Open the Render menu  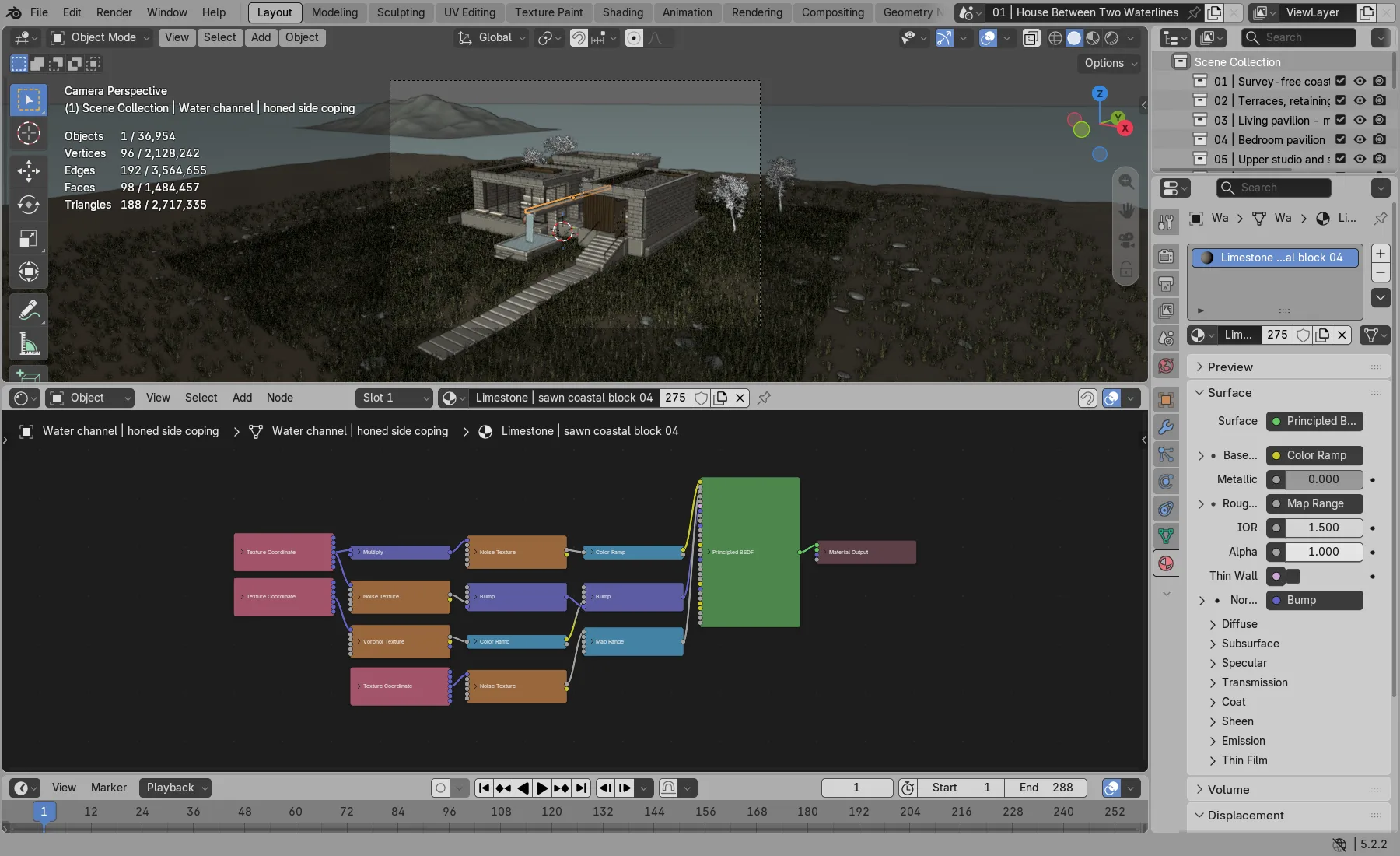[x=114, y=12]
